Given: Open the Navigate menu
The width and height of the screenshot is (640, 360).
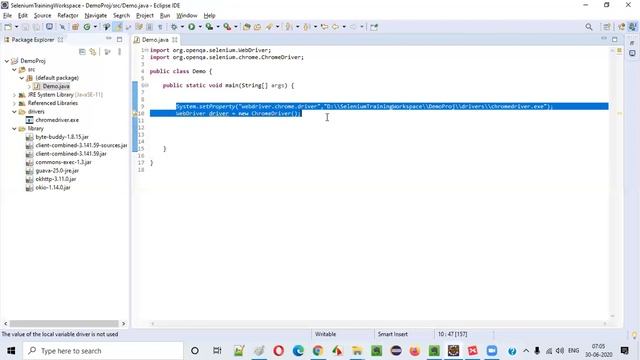Looking at the screenshot, I should (96, 16).
